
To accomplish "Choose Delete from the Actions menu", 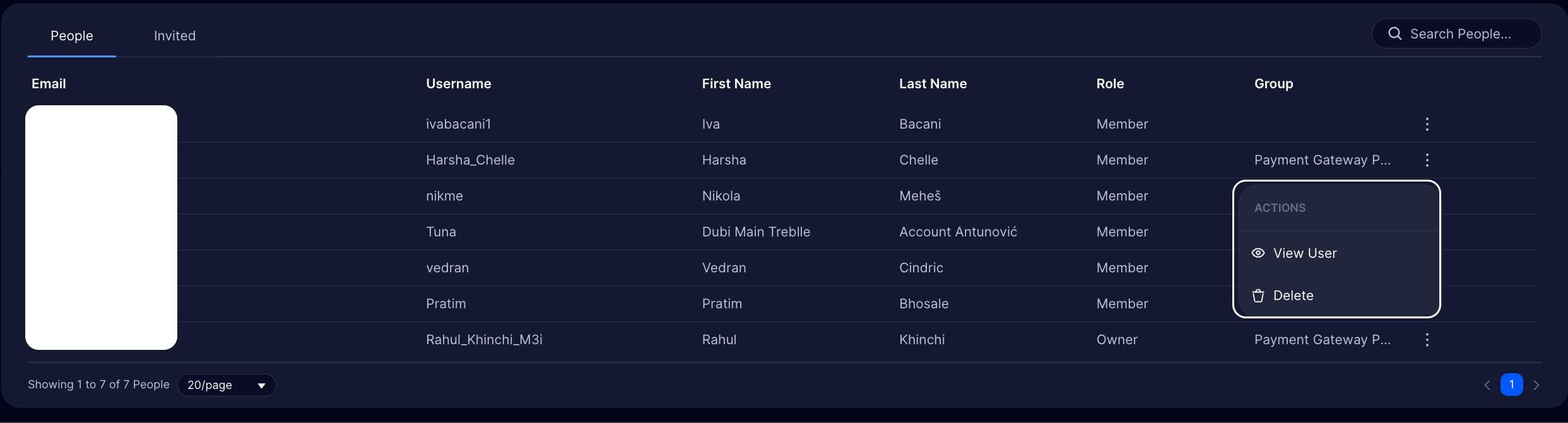I will point(1294,295).
